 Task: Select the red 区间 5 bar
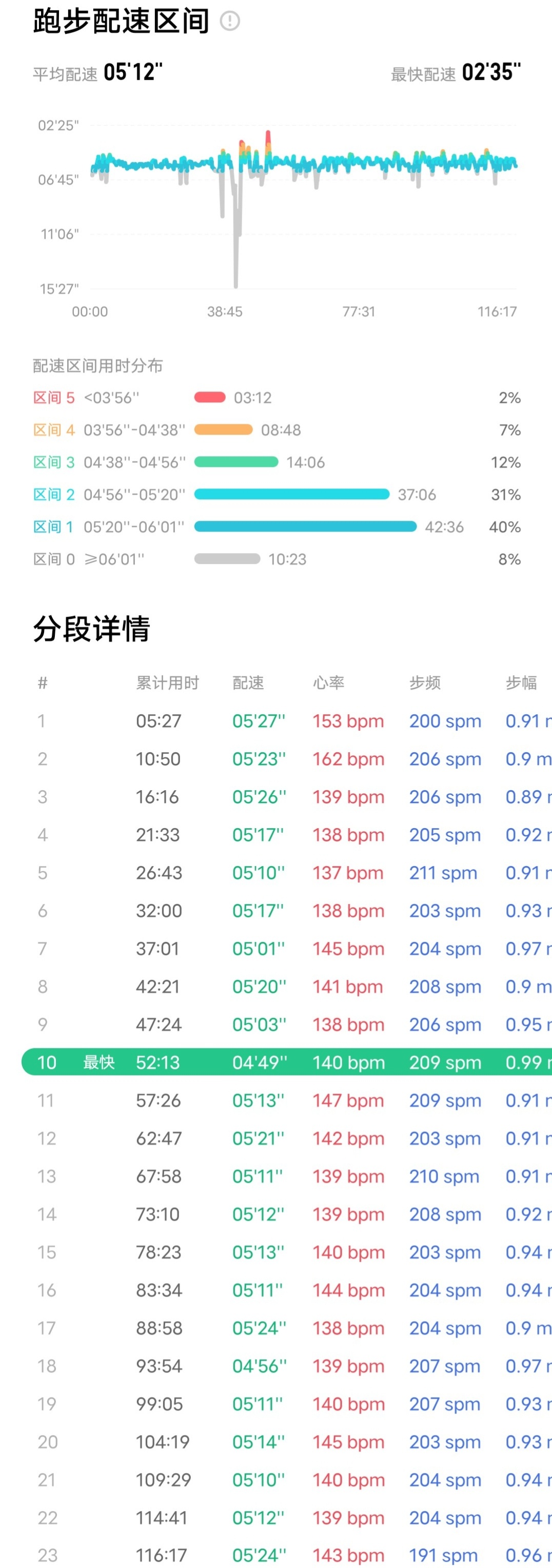pos(210,398)
